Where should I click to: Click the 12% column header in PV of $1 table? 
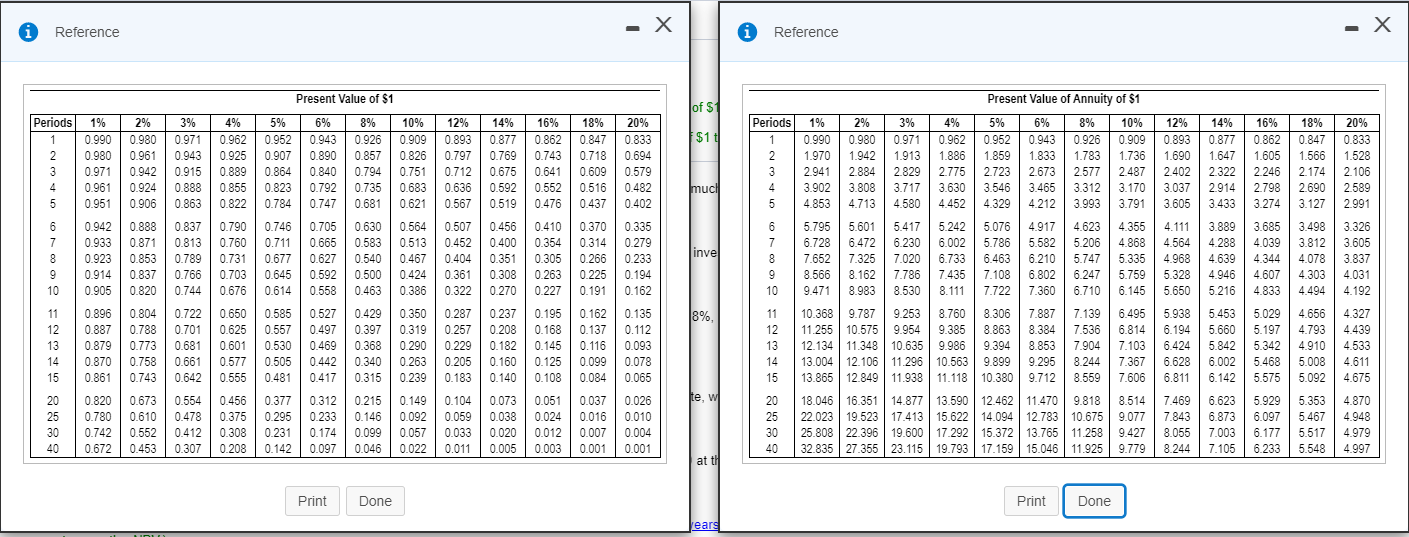point(457,123)
